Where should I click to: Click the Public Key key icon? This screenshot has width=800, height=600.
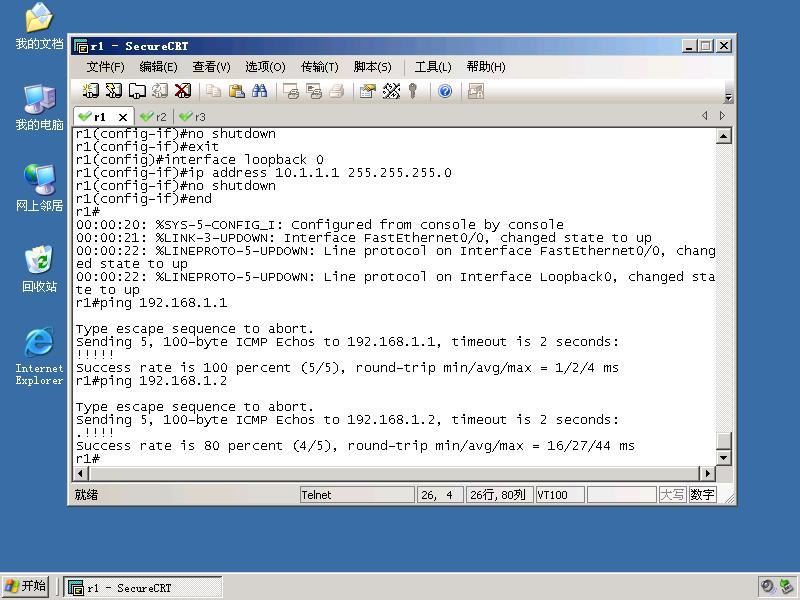[x=413, y=91]
